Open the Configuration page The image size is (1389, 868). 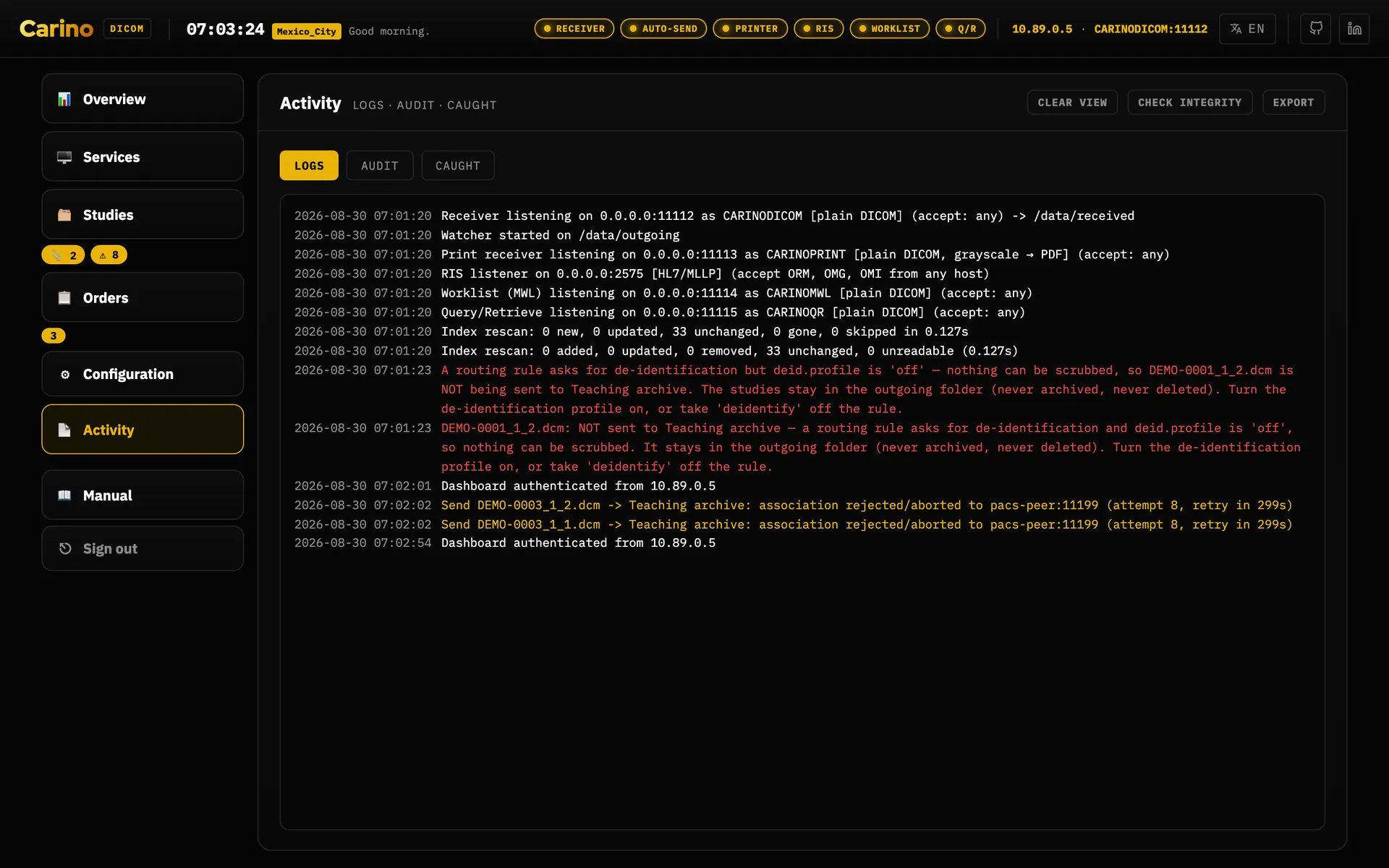[143, 374]
